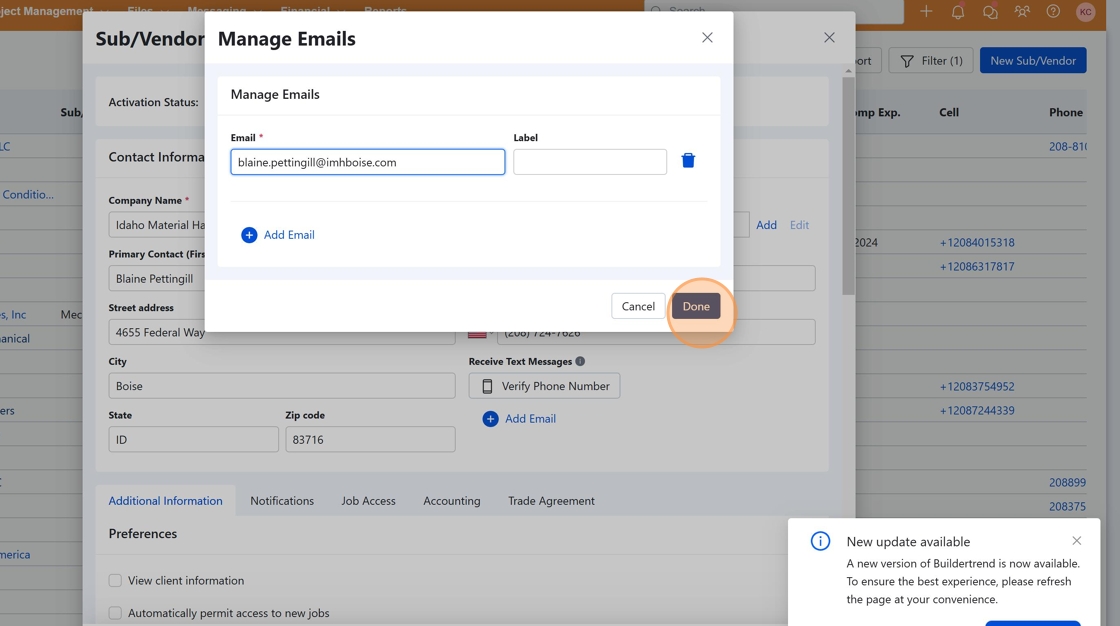Delete the email entry with trash icon

point(688,161)
